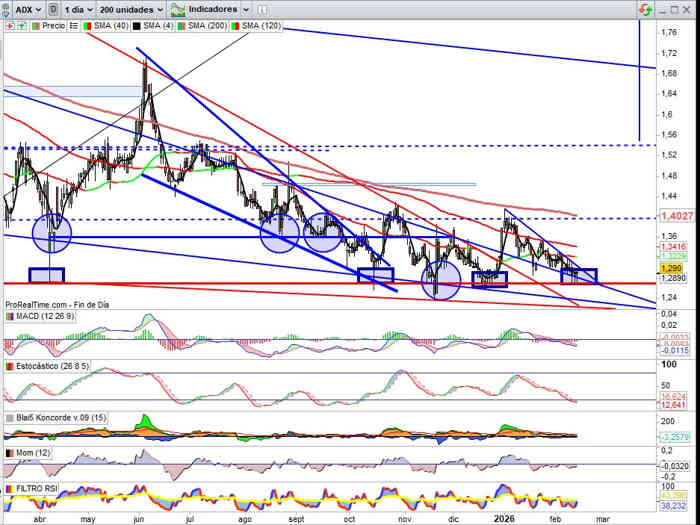Click the Precio label button
Viewport: 700px width, 525px height.
(x=50, y=27)
